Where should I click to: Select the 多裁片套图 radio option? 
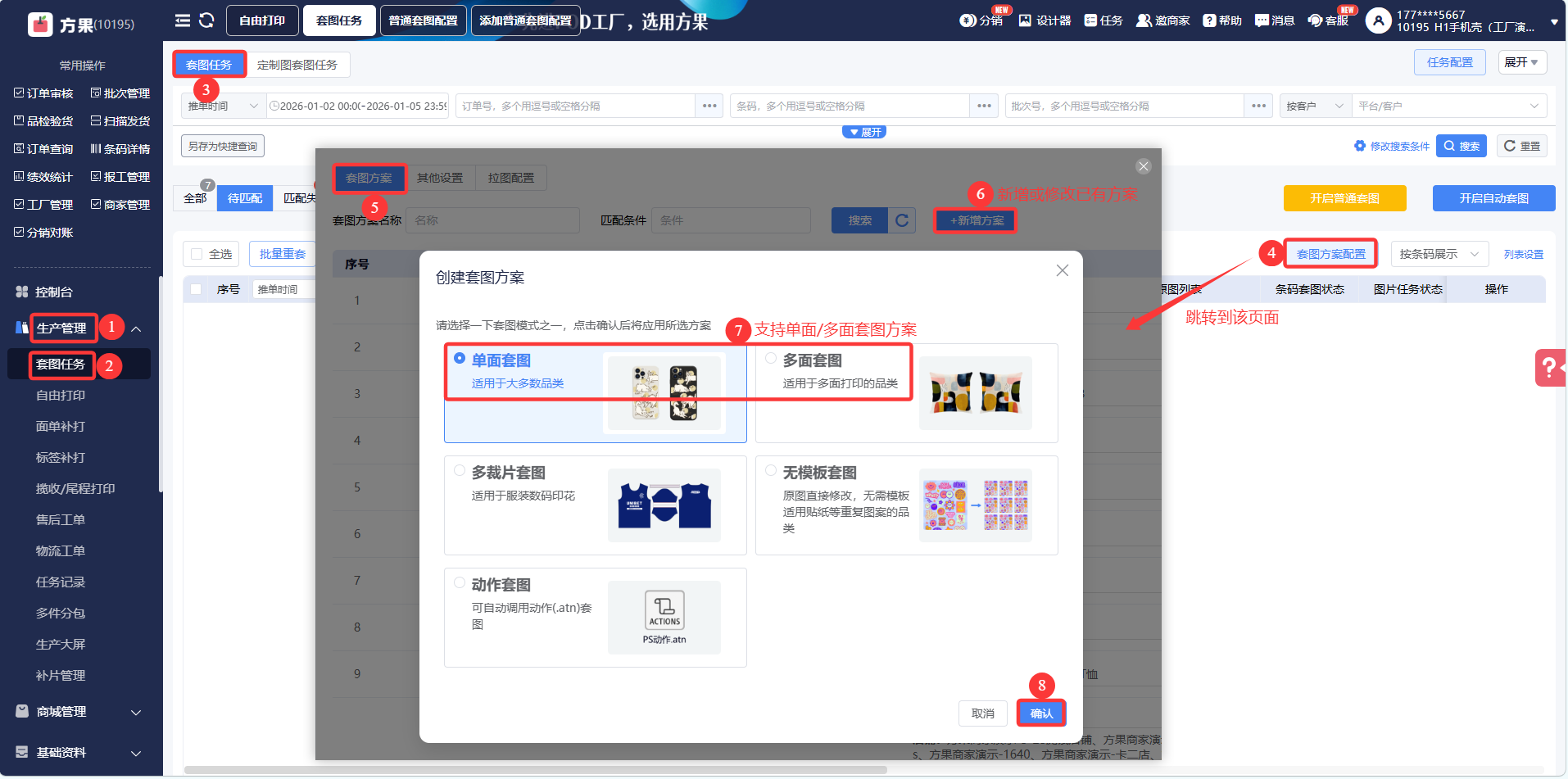460,470
